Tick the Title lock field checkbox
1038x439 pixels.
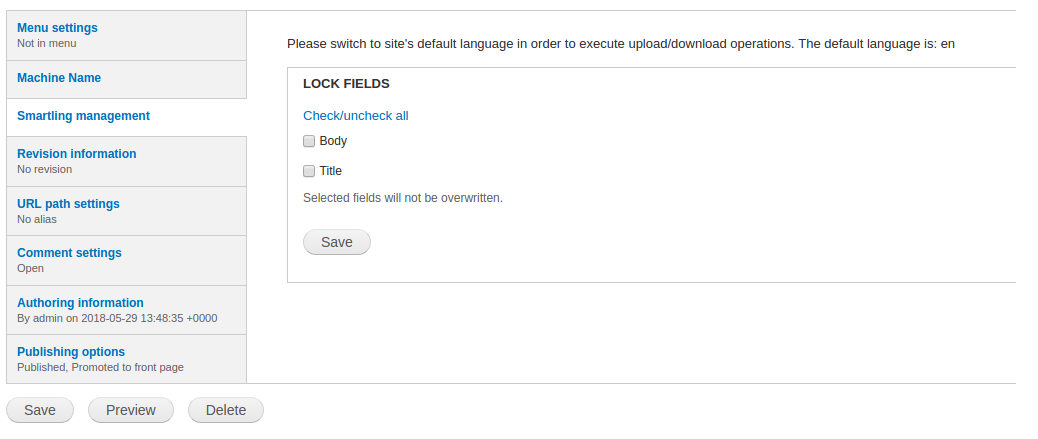[309, 171]
